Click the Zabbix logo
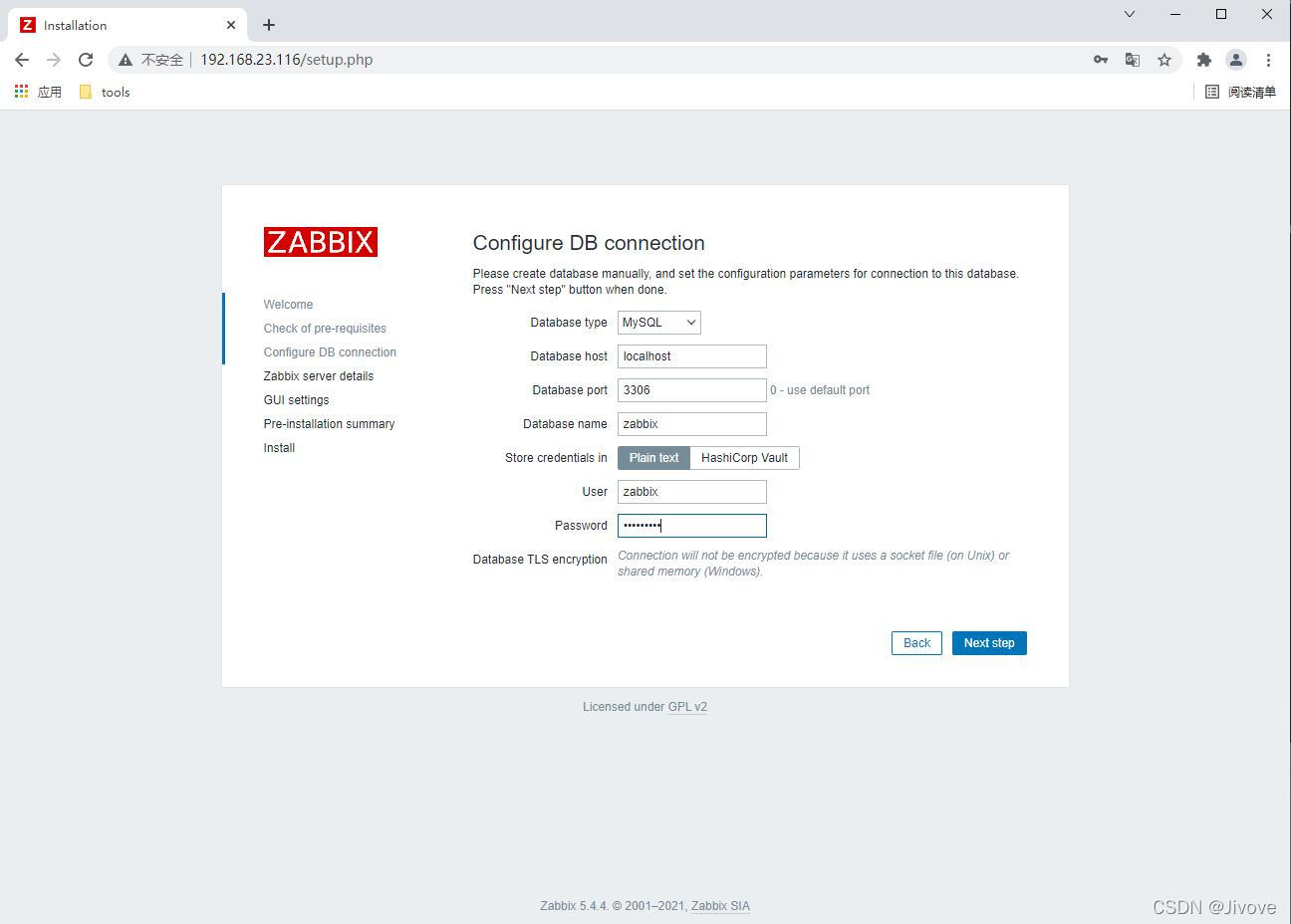The width and height of the screenshot is (1291, 924). point(321,242)
